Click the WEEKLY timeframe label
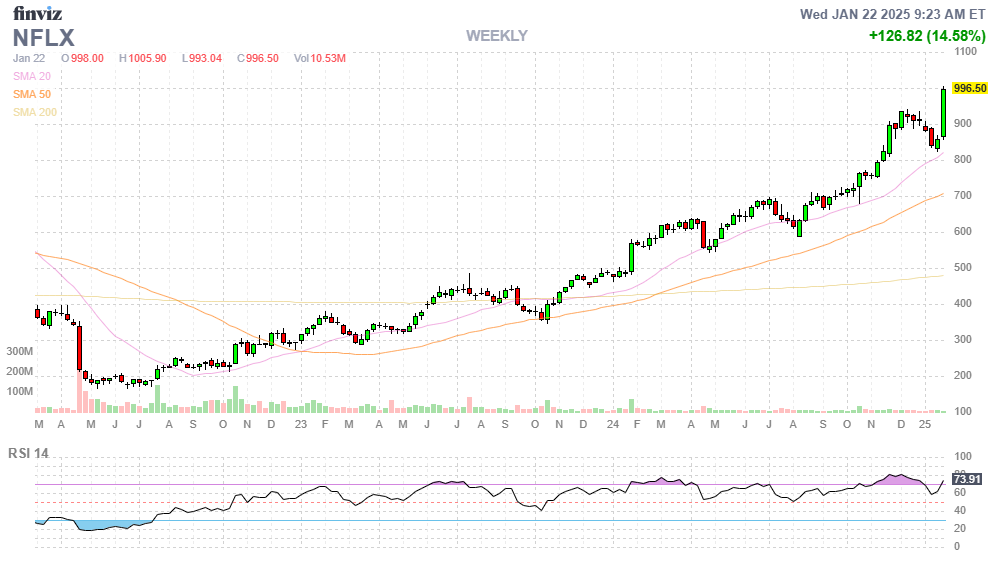This screenshot has width=999, height=562. (497, 36)
